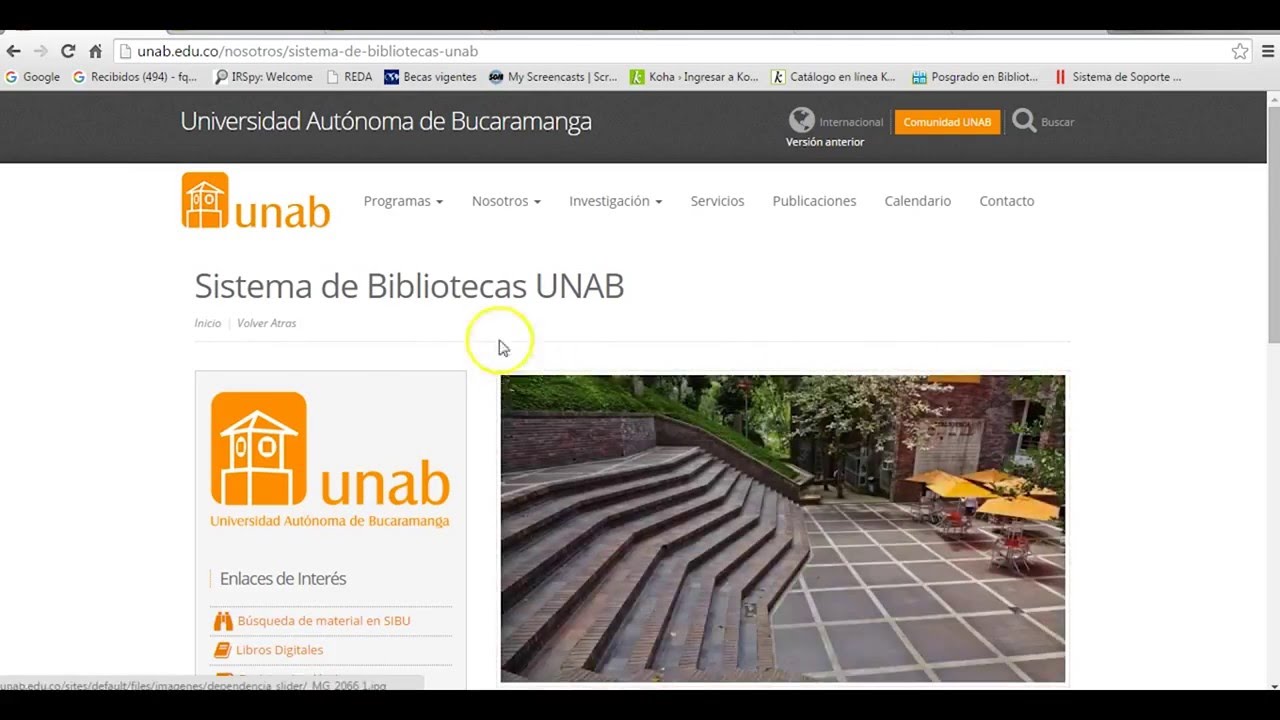The height and width of the screenshot is (720, 1280).
Task: Click the Volver Atras breadcrumb link
Action: point(266,323)
